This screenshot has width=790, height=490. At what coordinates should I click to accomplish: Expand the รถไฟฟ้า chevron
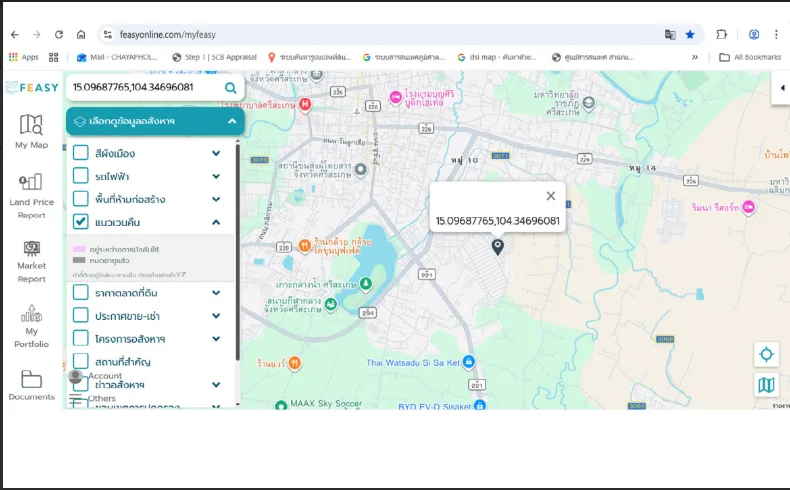(x=216, y=176)
